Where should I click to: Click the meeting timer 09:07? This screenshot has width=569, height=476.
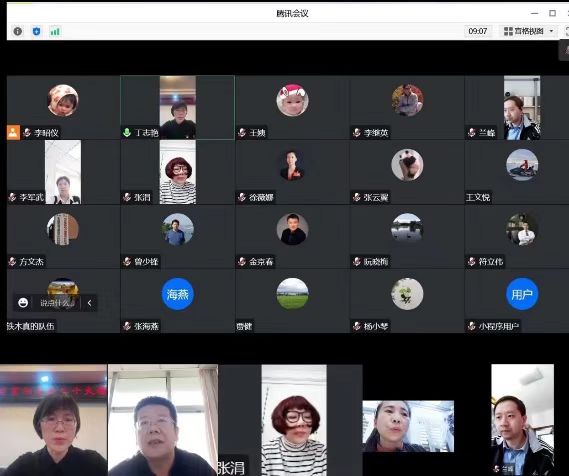(x=478, y=32)
